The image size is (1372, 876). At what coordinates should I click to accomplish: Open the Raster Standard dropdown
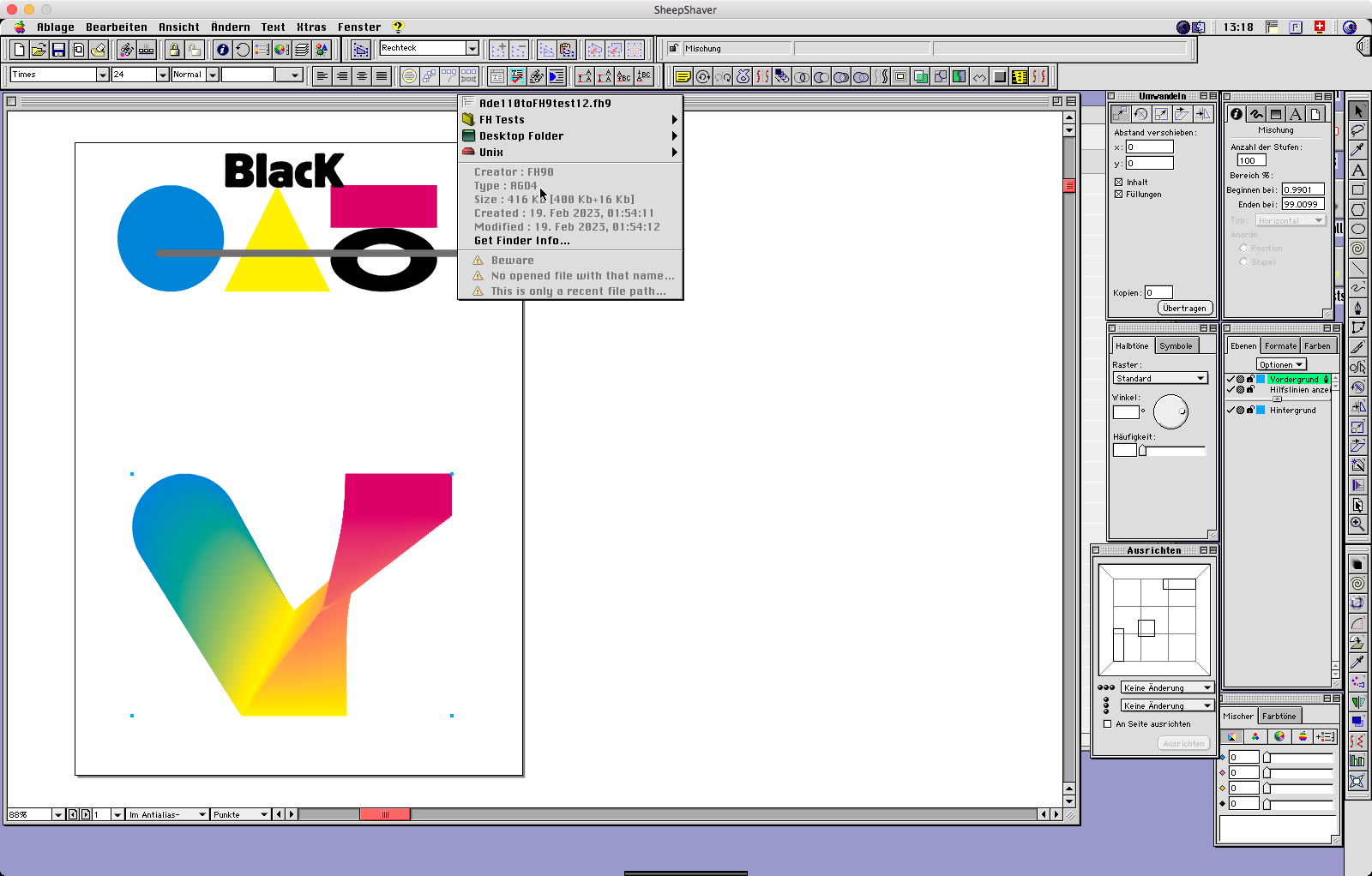point(1160,379)
